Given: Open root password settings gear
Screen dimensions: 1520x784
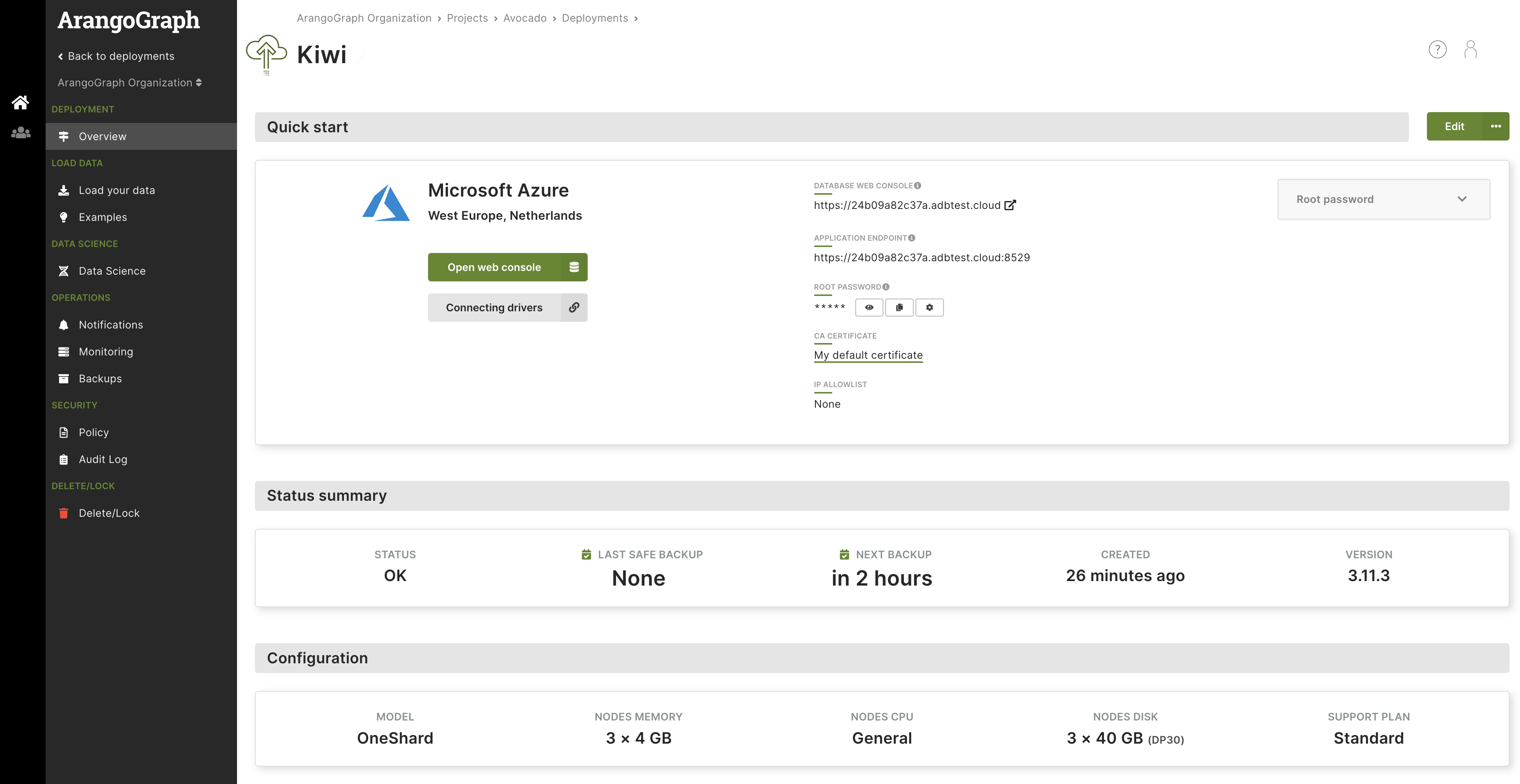Looking at the screenshot, I should 929,307.
